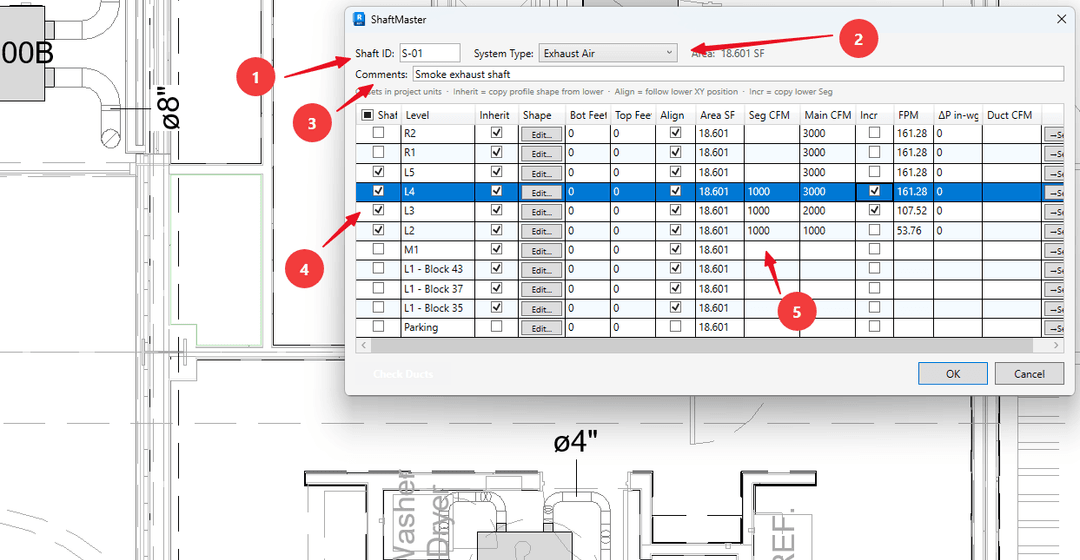1080x560 pixels.
Task: Click Duct CFM cell in L4 row
Action: tap(1012, 191)
